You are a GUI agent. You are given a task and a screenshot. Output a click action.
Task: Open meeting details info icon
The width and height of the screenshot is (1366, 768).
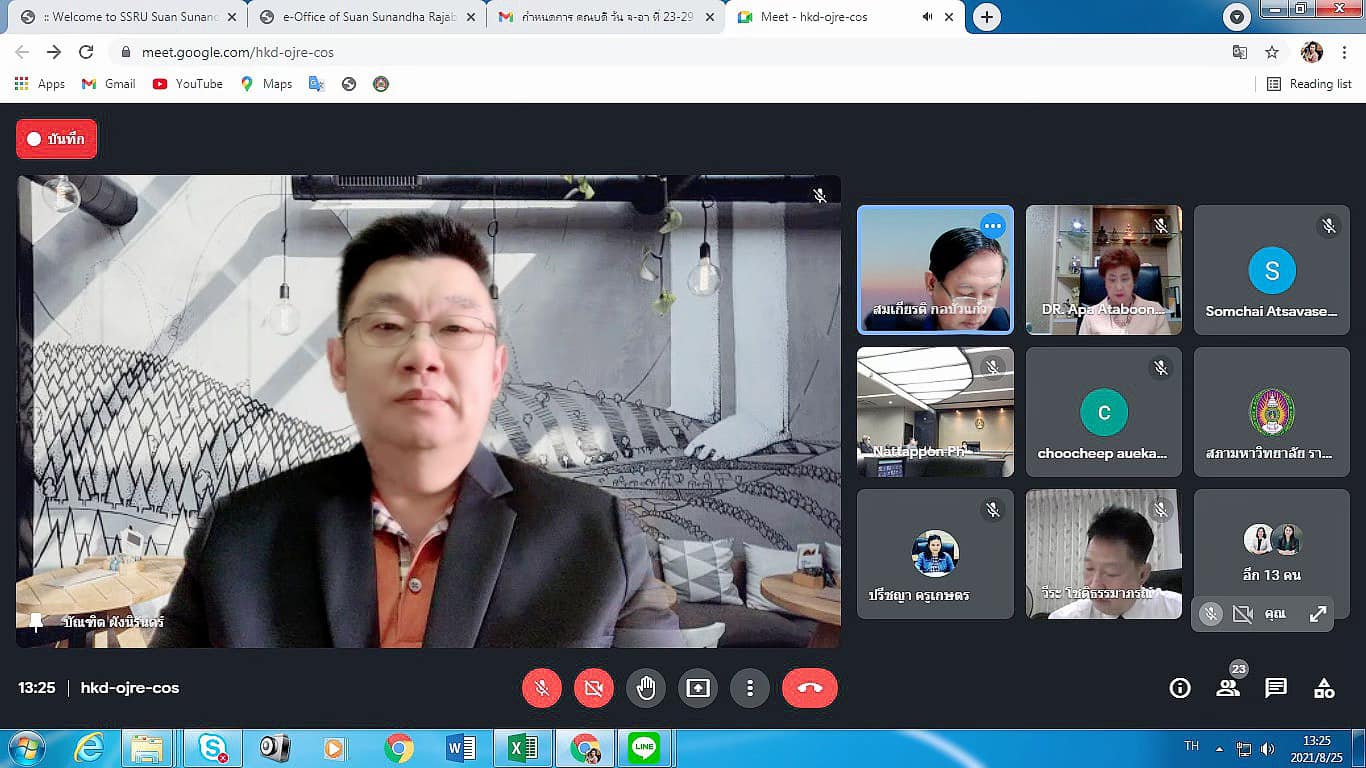pyautogui.click(x=1180, y=688)
